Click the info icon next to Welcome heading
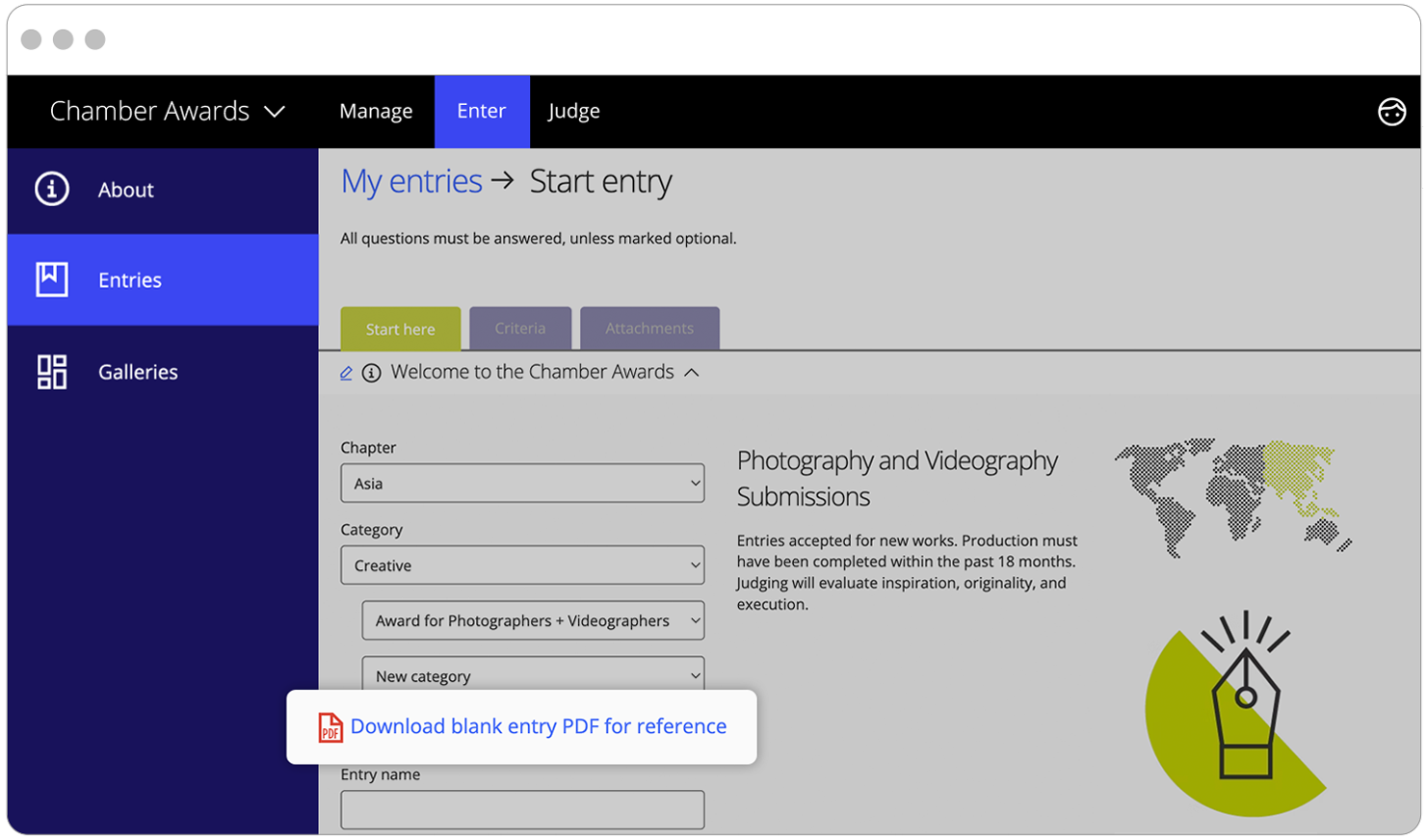The width and height of the screenshot is (1427, 840). click(371, 373)
